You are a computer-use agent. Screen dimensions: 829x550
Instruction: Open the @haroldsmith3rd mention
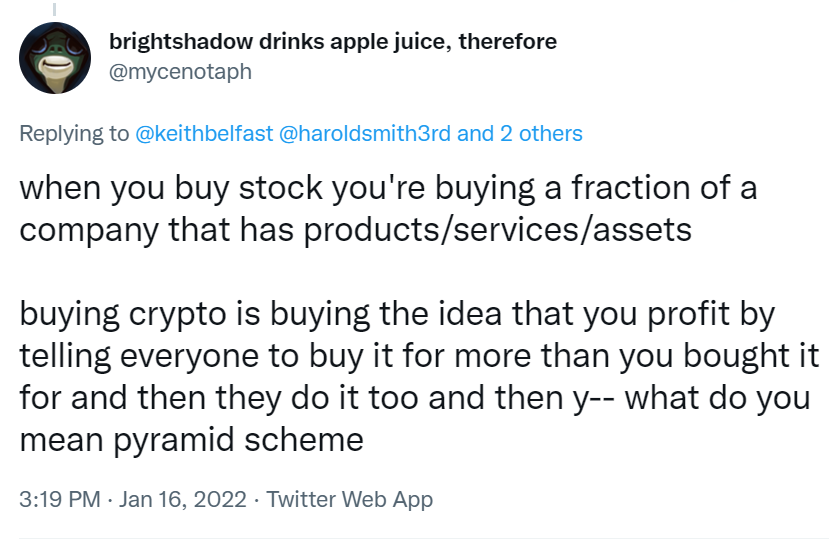[364, 134]
